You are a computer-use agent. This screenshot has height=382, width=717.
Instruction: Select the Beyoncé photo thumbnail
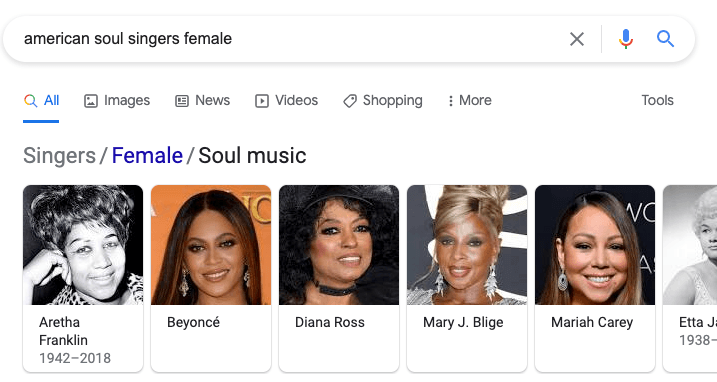[x=211, y=245]
